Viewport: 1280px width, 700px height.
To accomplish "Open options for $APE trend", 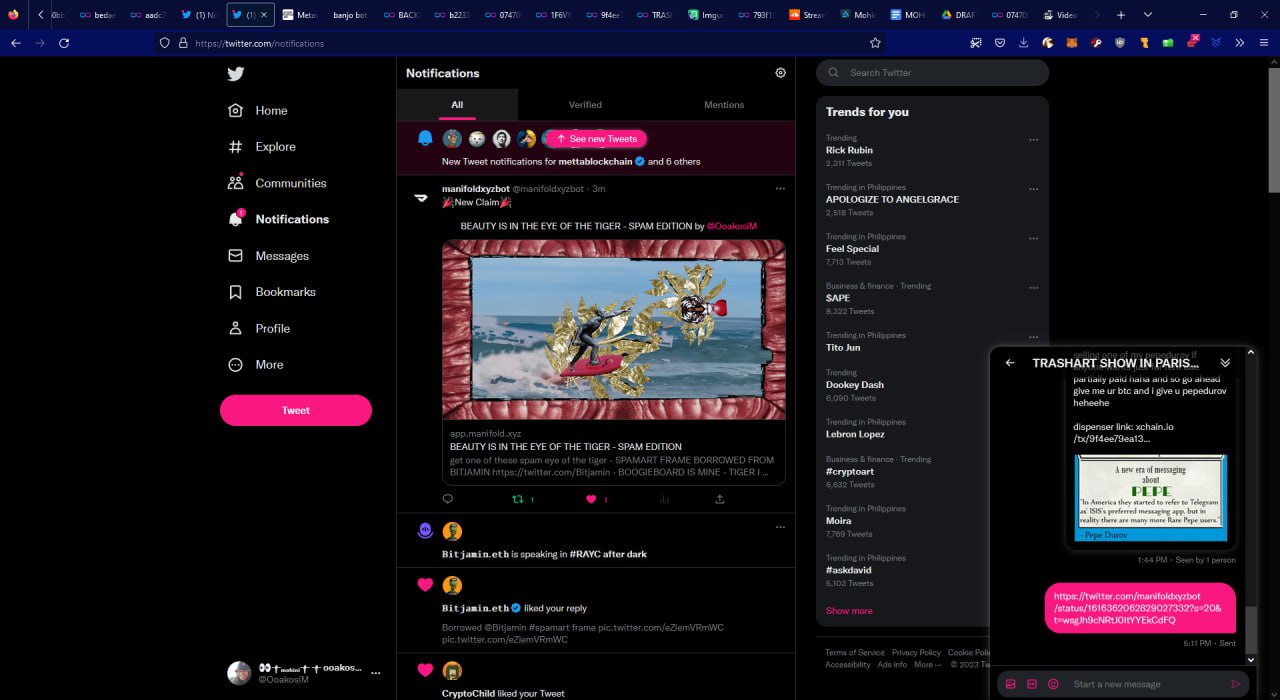I will [x=1033, y=287].
